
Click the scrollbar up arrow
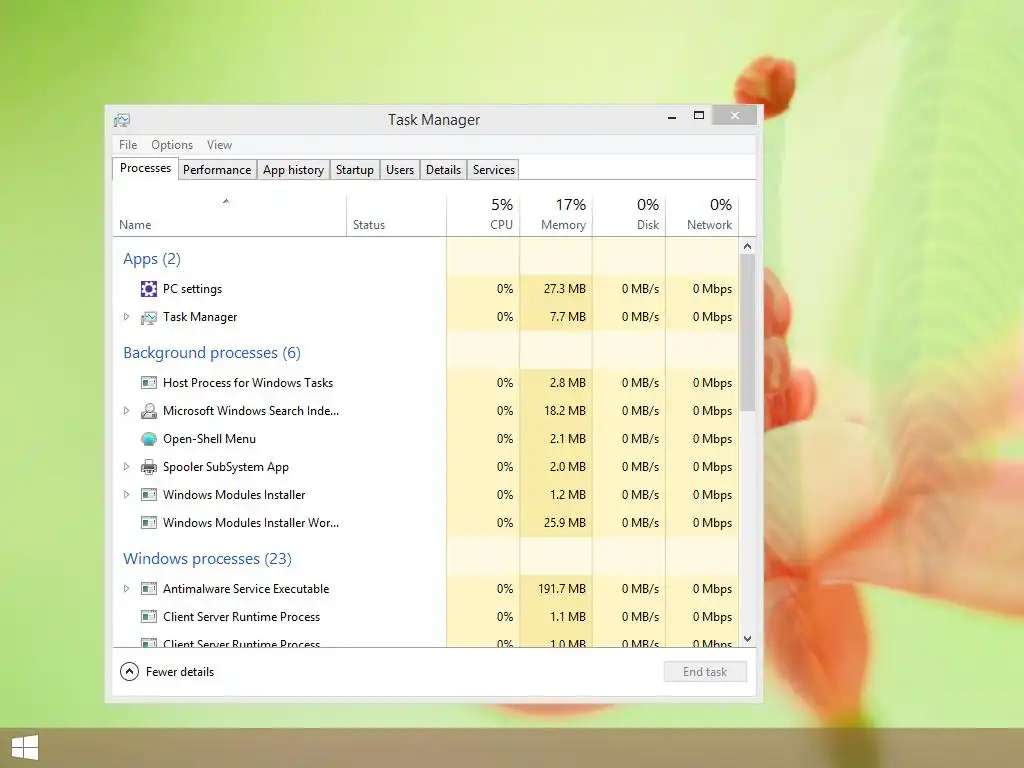pos(748,246)
